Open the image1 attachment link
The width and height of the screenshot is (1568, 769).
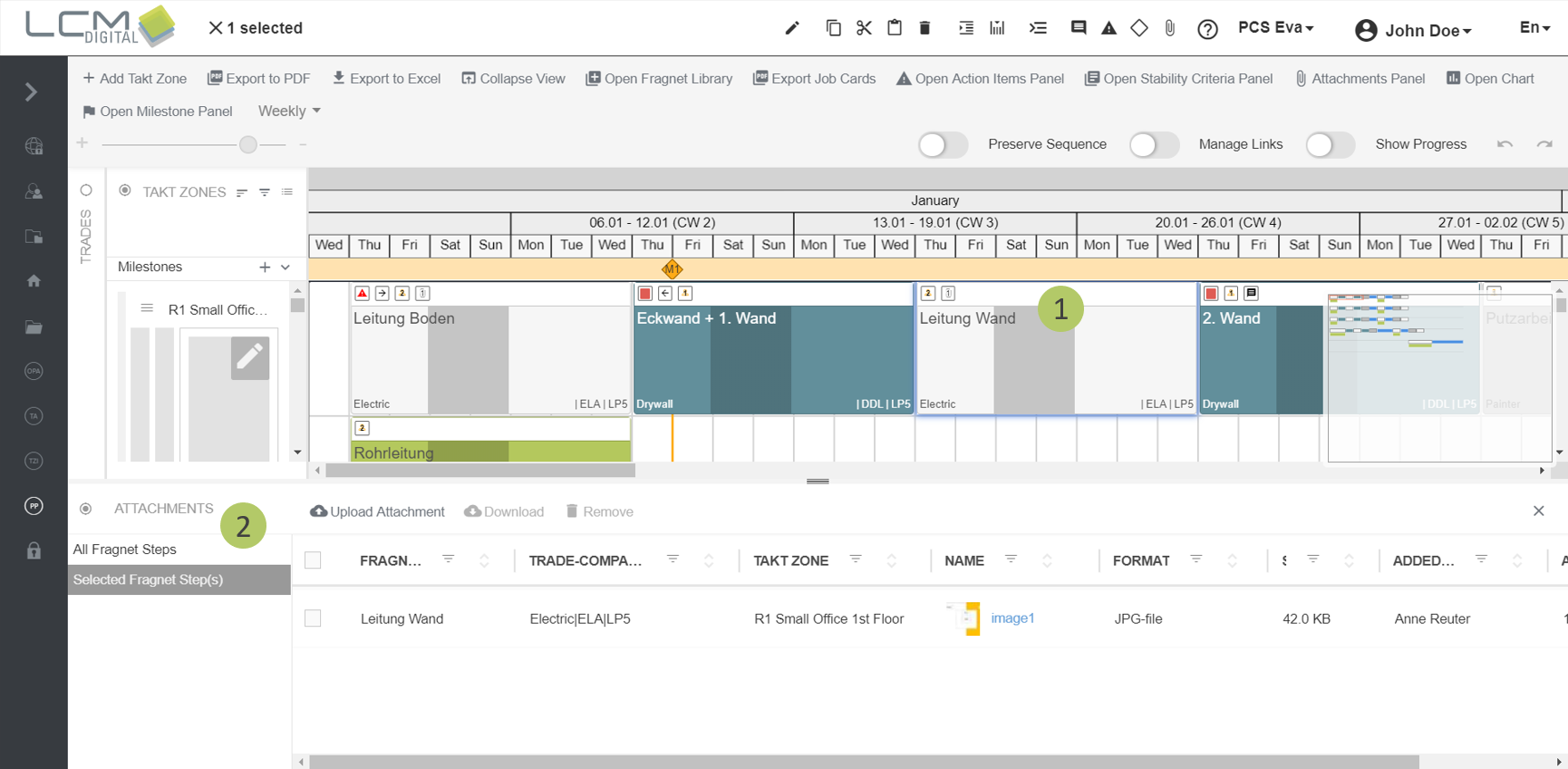point(1011,618)
